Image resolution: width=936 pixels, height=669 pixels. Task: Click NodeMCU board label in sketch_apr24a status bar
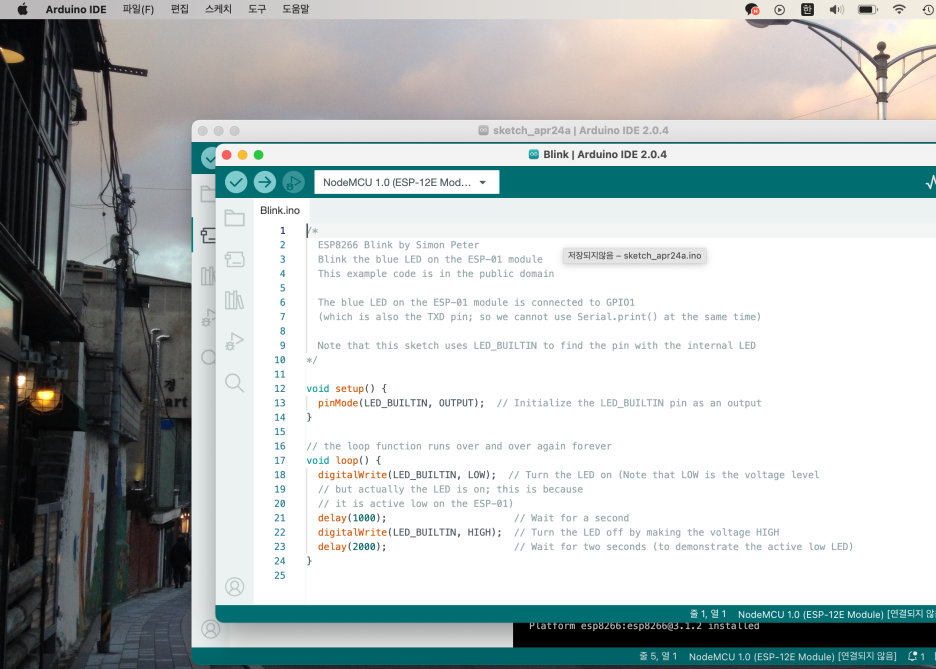[793, 656]
